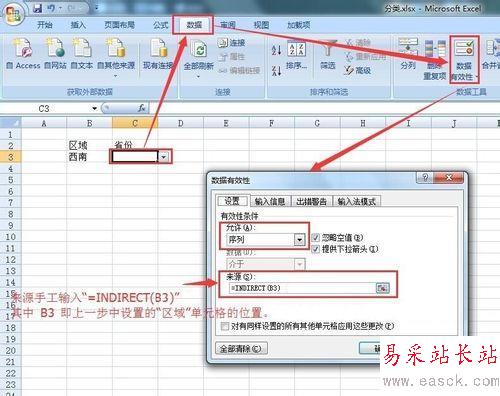Expand the Refresh All dropdown arrow

click(x=198, y=76)
